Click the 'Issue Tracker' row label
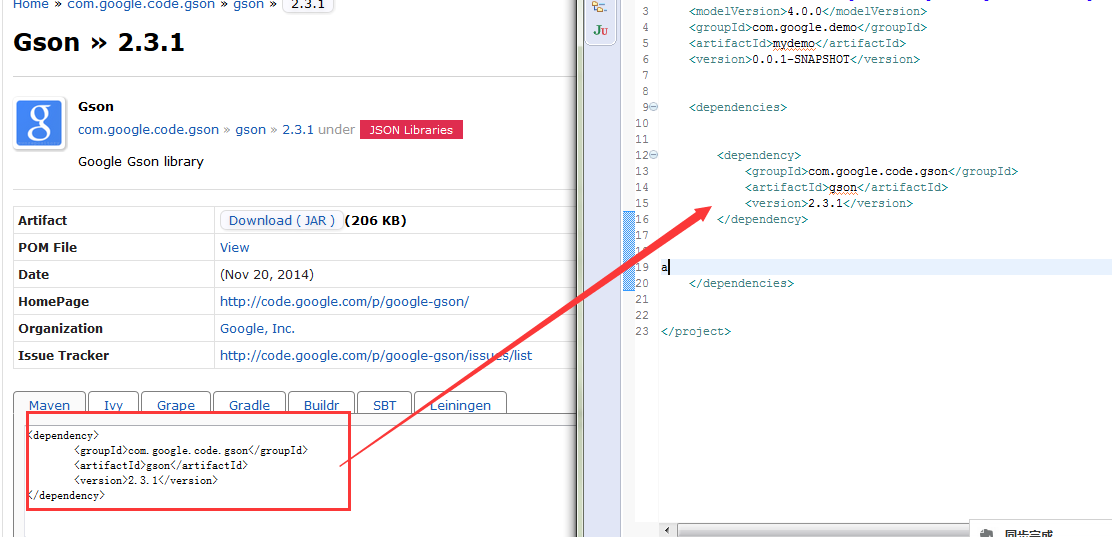 point(64,355)
